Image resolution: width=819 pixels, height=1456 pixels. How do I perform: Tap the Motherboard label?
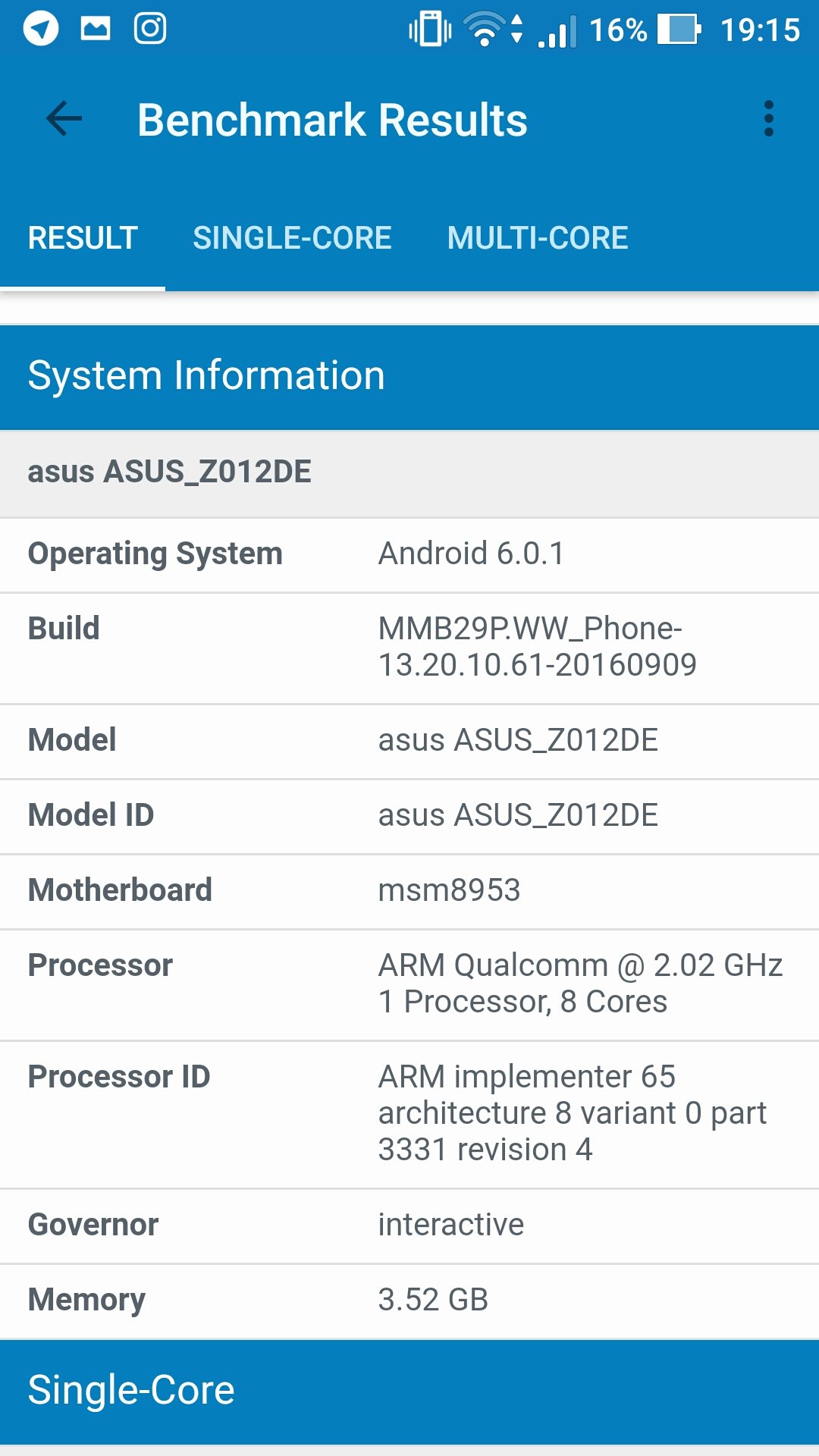120,890
